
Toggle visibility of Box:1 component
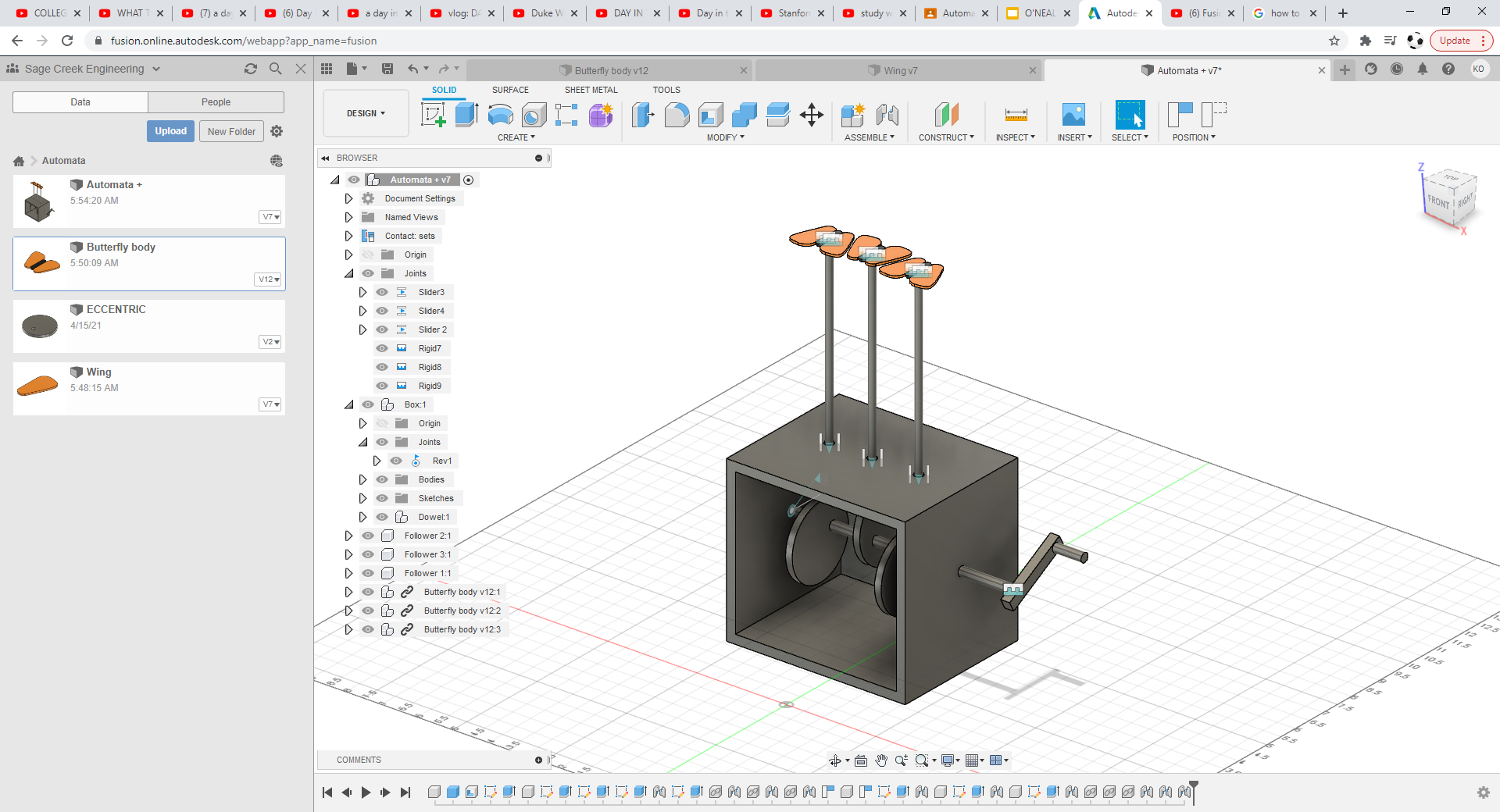click(x=368, y=404)
